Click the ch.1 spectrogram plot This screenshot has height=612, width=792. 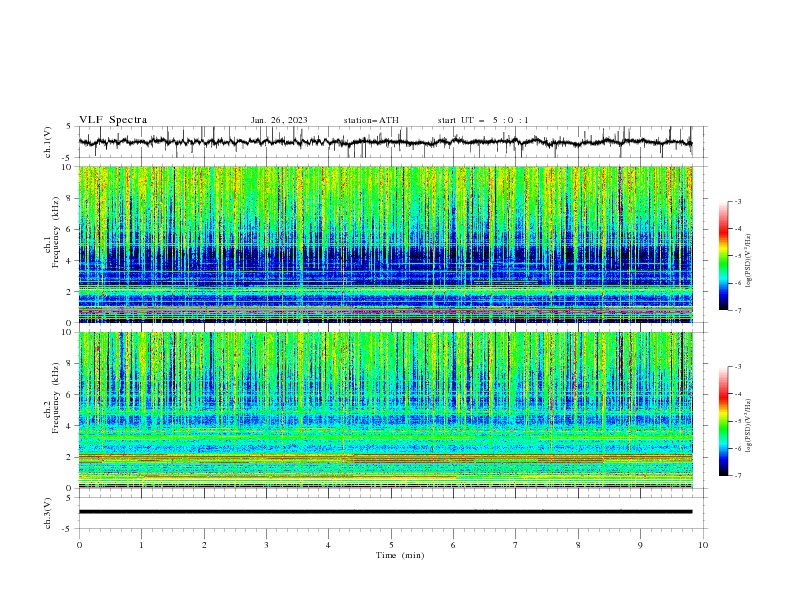385,244
